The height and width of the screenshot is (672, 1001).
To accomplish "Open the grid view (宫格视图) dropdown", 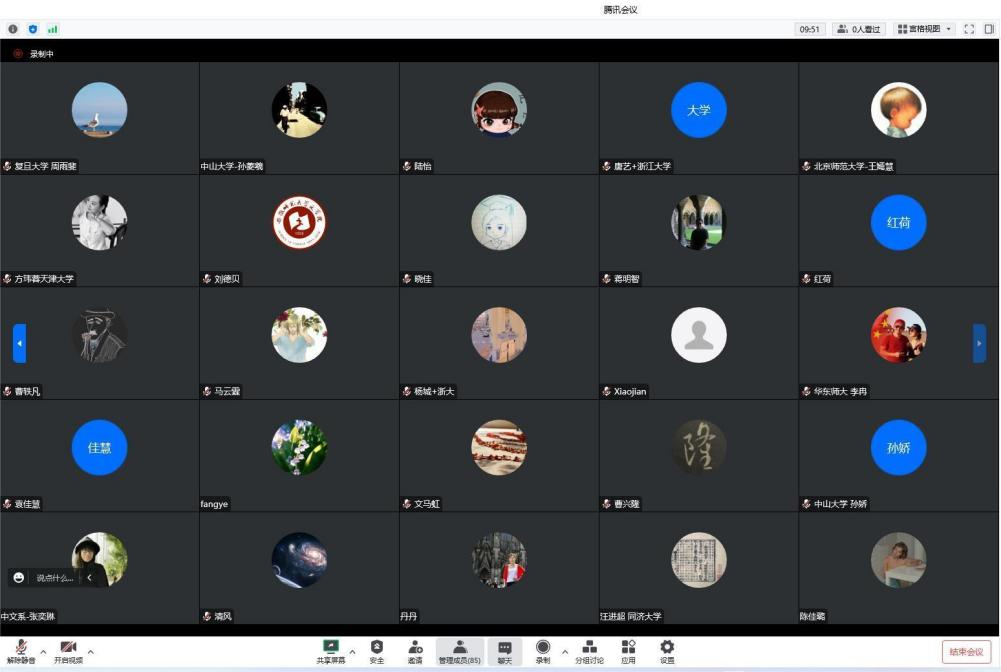I will click(924, 29).
